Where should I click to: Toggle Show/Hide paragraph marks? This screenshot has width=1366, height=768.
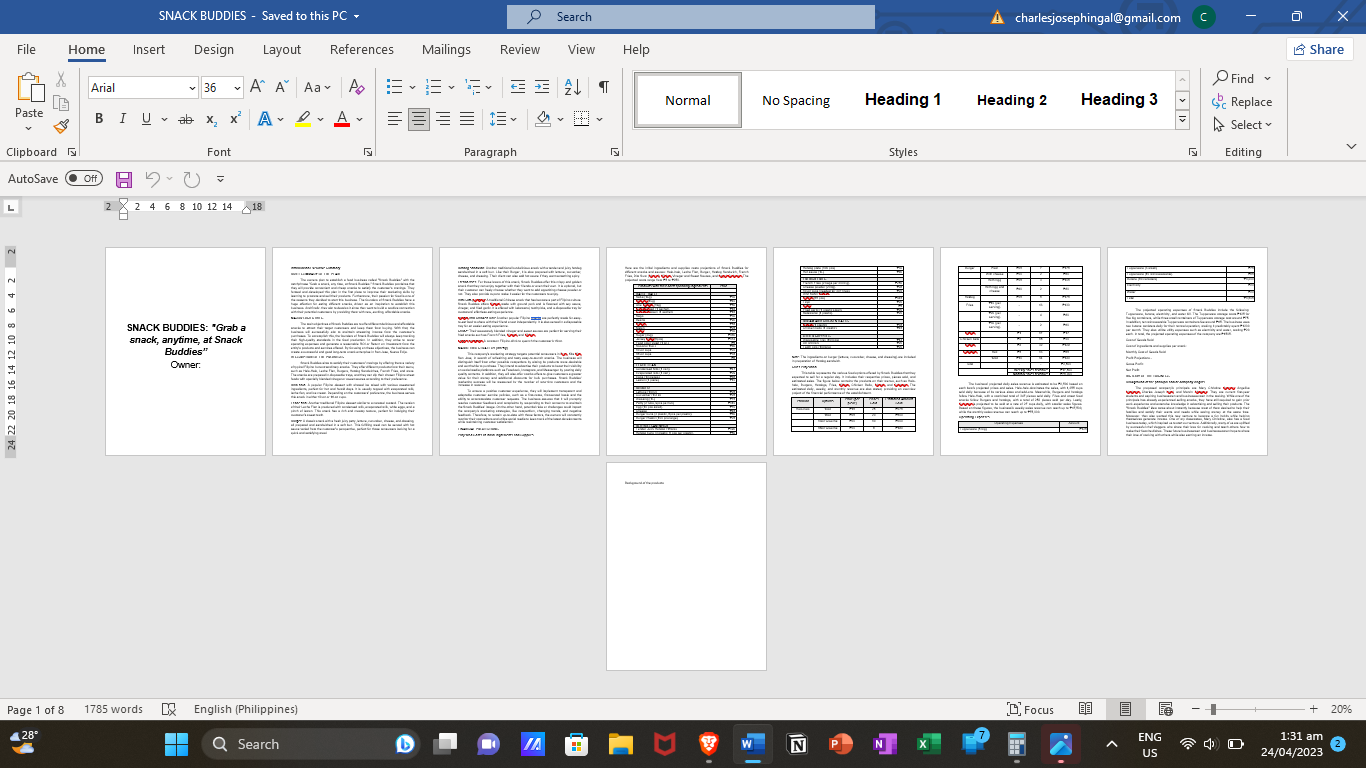(x=604, y=88)
